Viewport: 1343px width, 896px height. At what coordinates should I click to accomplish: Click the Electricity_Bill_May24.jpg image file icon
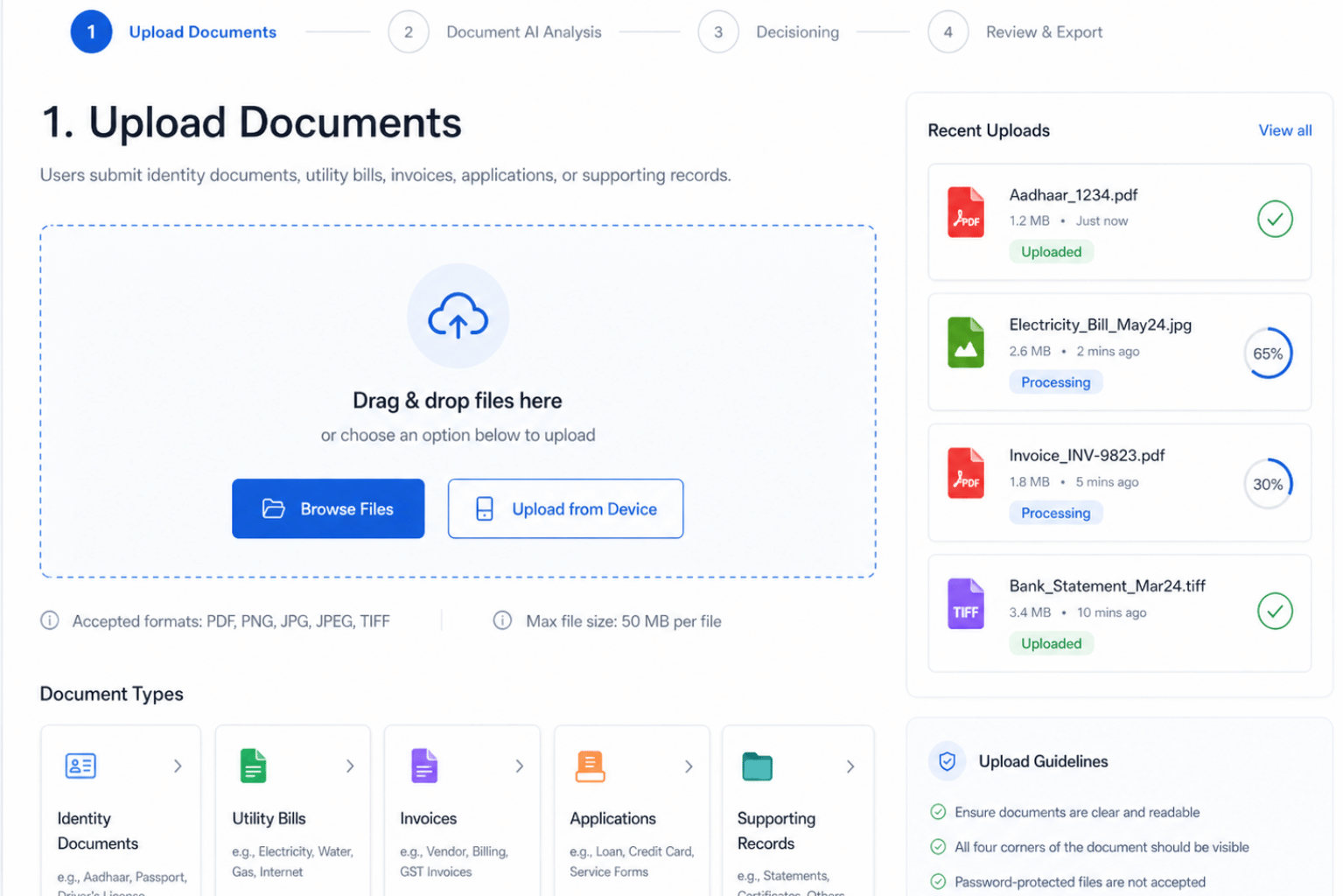tap(966, 342)
